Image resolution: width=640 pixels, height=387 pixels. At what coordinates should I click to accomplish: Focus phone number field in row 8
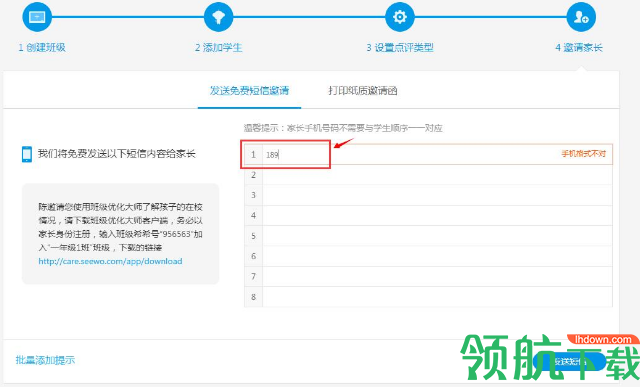click(437, 297)
